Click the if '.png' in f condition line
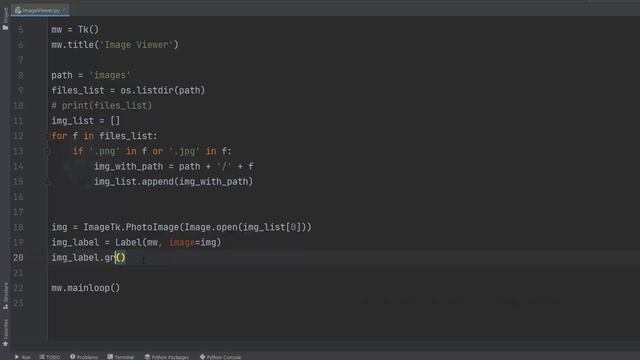The width and height of the screenshot is (640, 360). [152, 151]
